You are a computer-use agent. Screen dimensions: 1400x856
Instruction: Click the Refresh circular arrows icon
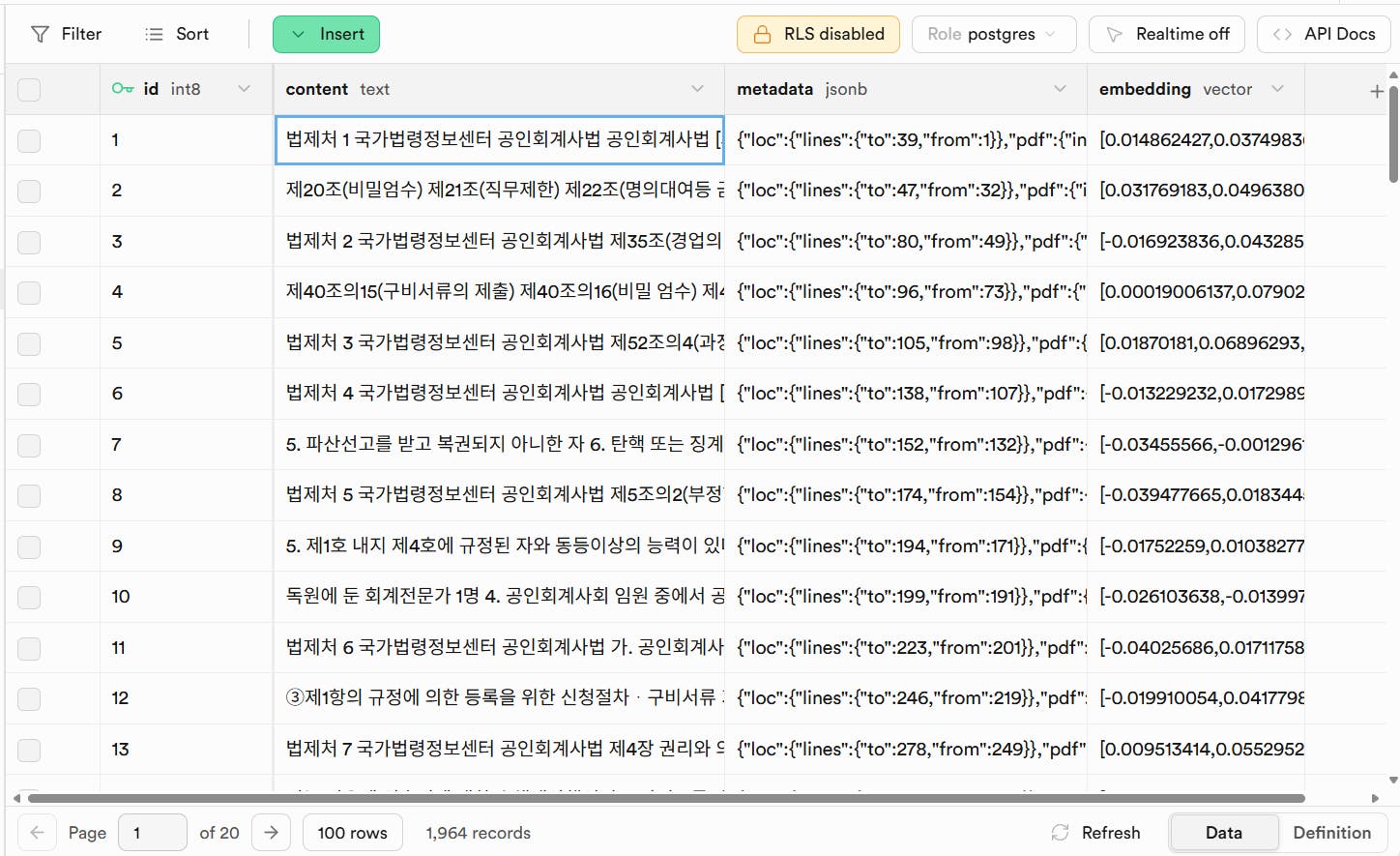(1061, 833)
